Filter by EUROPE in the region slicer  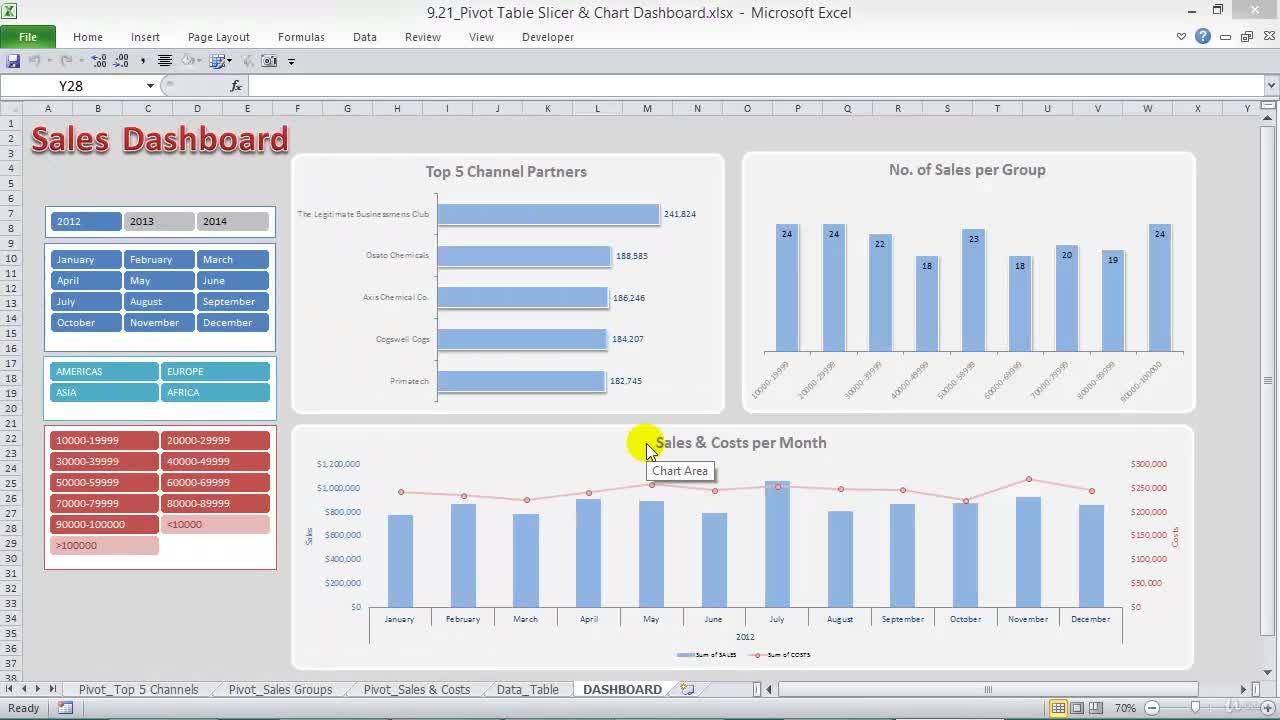point(215,371)
